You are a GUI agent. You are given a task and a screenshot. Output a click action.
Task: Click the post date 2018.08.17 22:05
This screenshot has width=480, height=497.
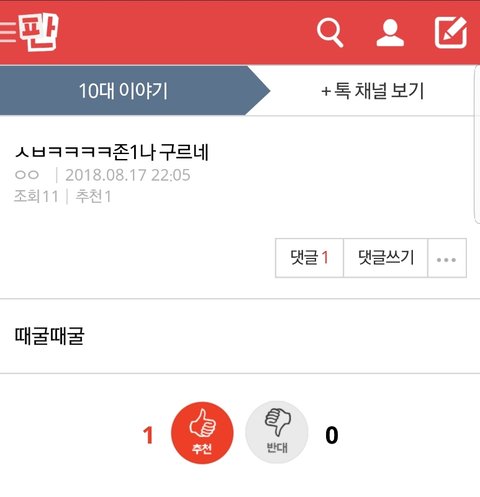click(128, 175)
